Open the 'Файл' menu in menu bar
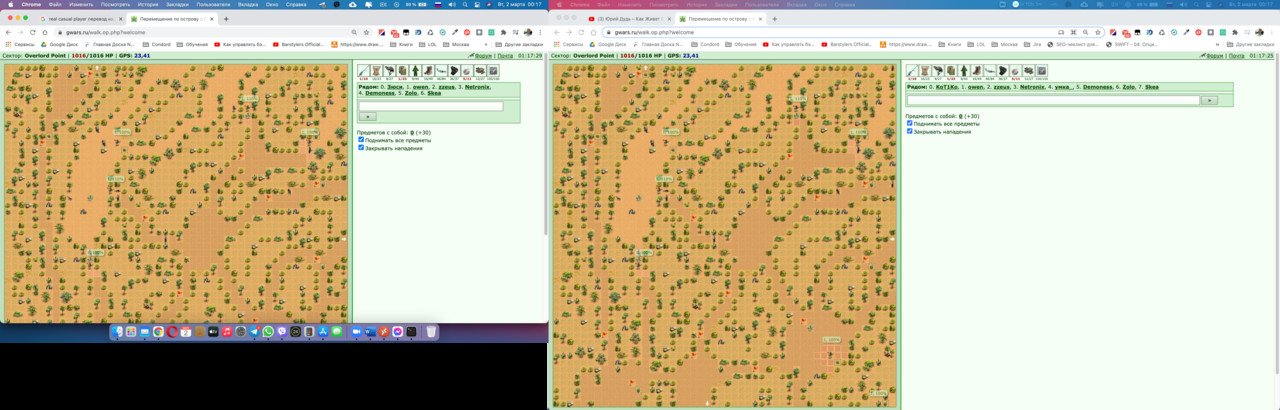This screenshot has height=410, width=1280. 55,5
